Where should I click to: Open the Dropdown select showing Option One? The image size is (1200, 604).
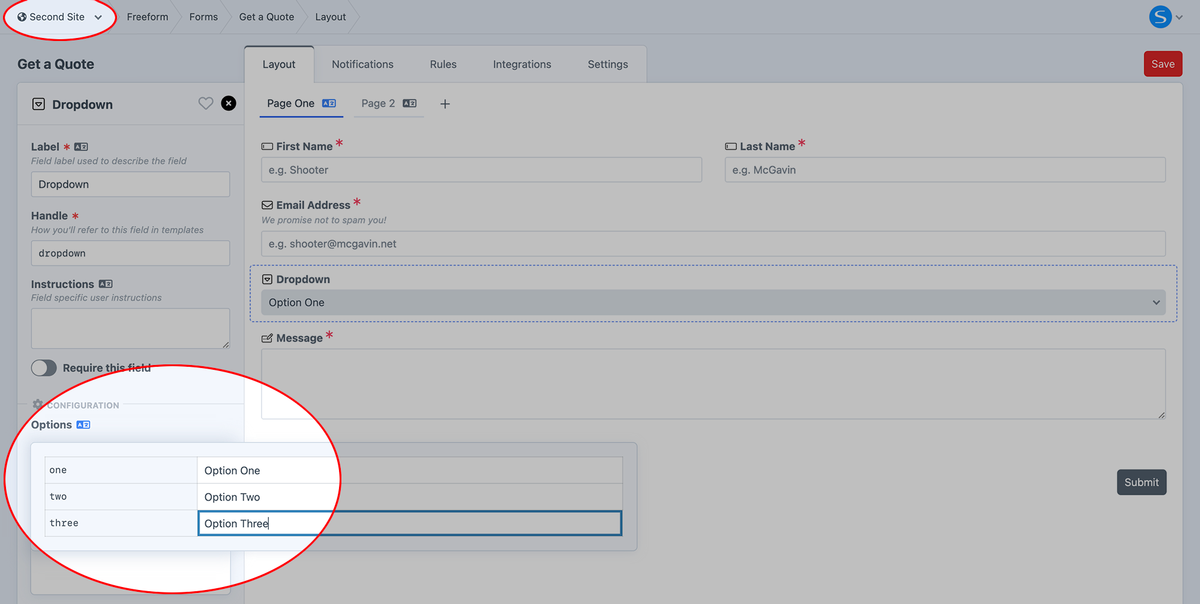(713, 302)
